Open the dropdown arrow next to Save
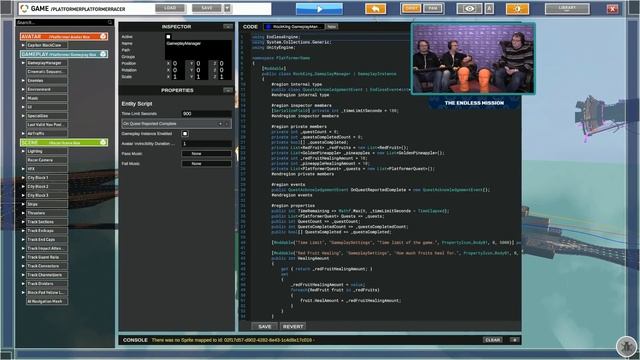This screenshot has height=360, width=640. (227, 8)
